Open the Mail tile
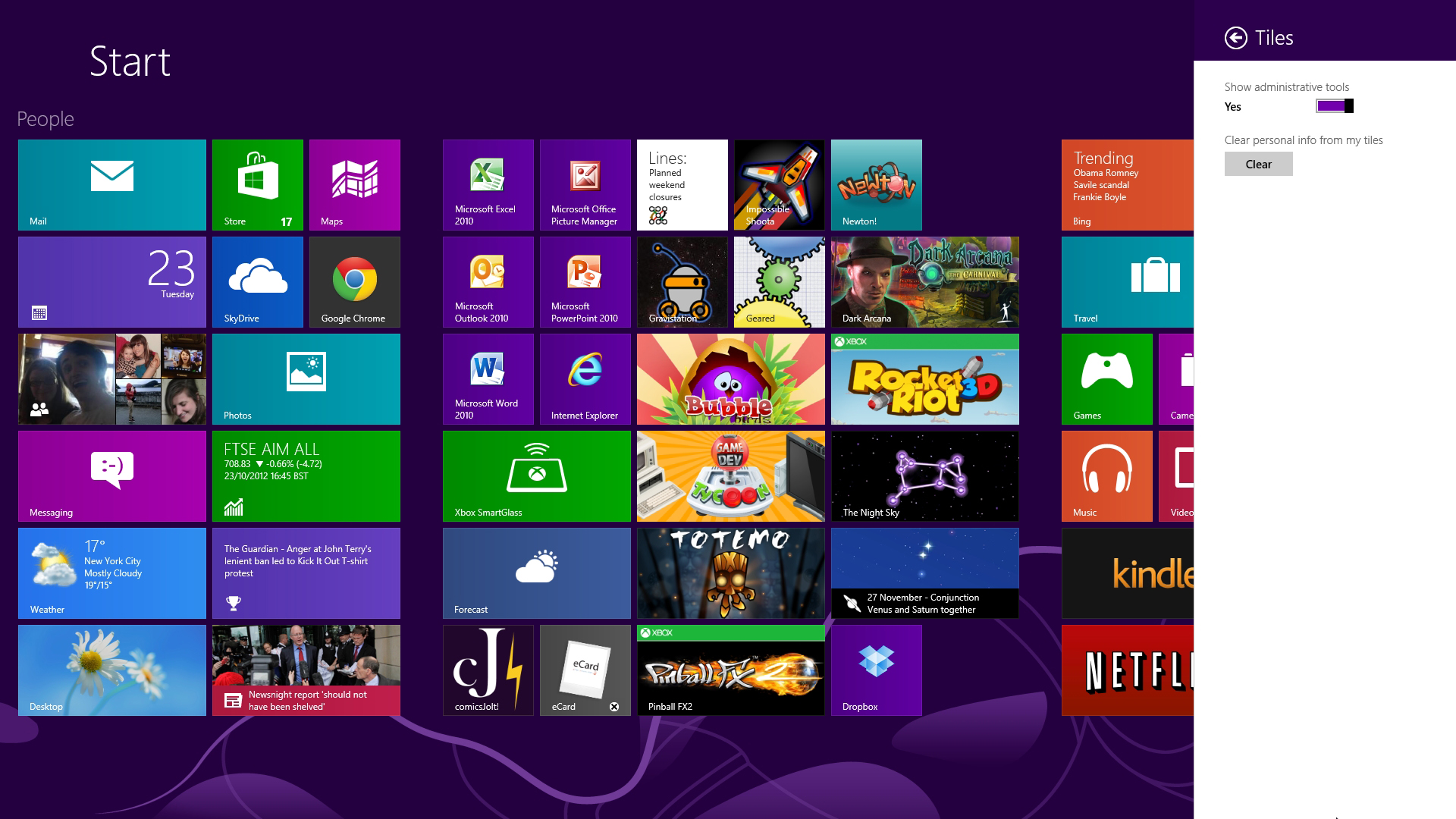The image size is (1456, 819). click(112, 185)
